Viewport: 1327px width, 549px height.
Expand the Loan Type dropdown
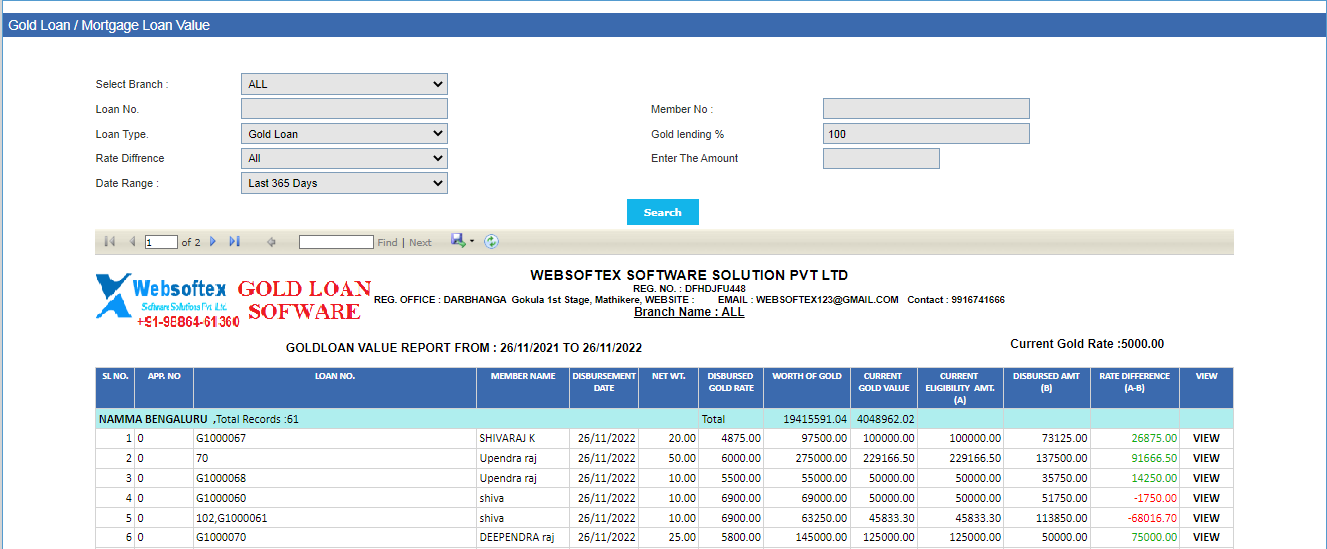coord(344,134)
